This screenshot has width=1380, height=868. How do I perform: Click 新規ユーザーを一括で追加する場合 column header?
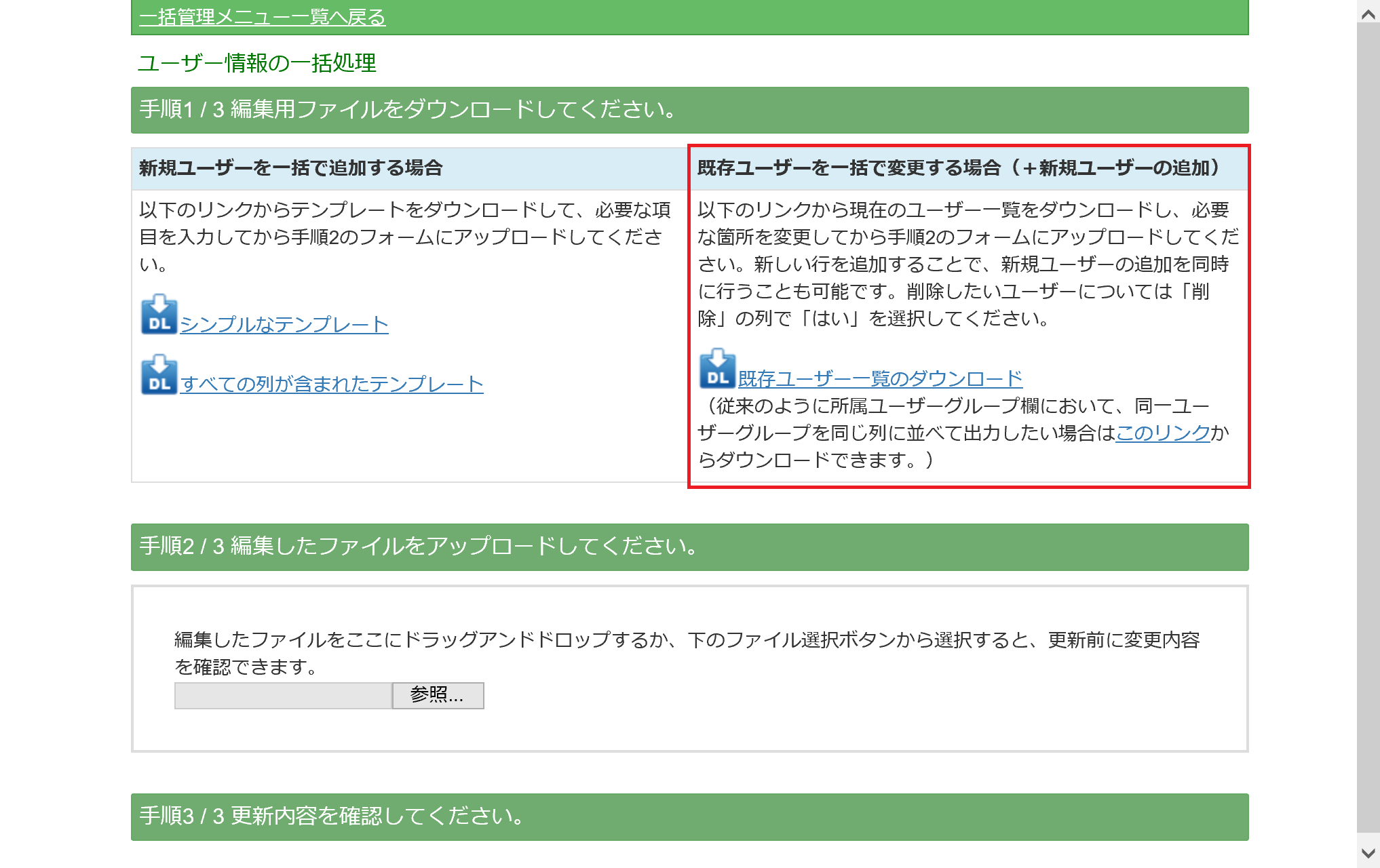click(x=290, y=168)
